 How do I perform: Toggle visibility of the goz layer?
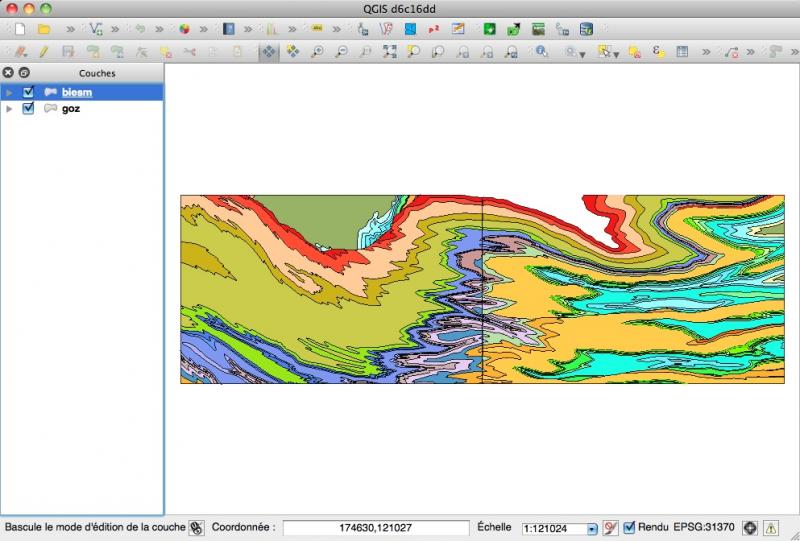[x=28, y=108]
